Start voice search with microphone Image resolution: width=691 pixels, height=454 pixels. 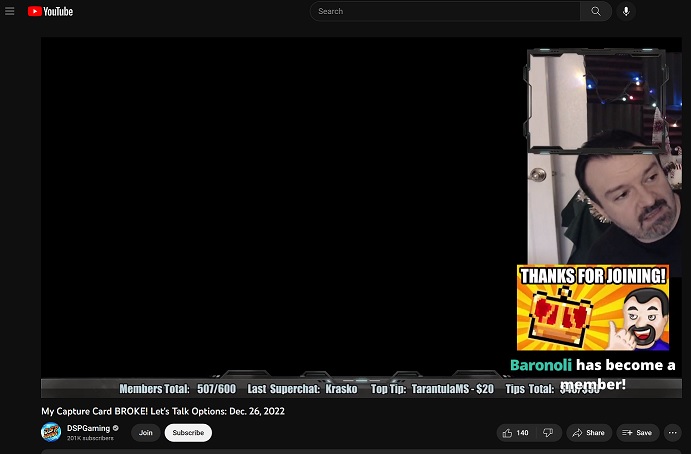(626, 11)
